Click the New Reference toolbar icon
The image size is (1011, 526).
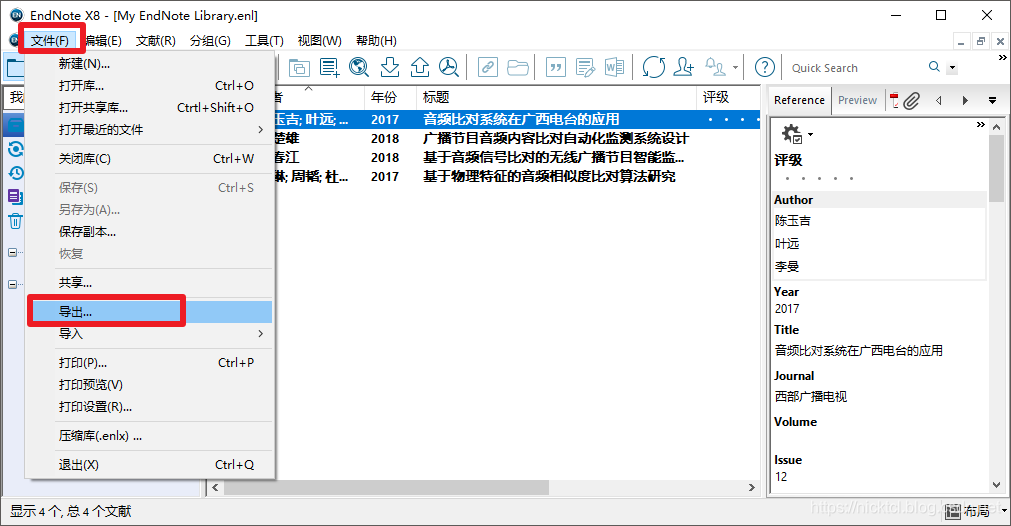click(329, 67)
